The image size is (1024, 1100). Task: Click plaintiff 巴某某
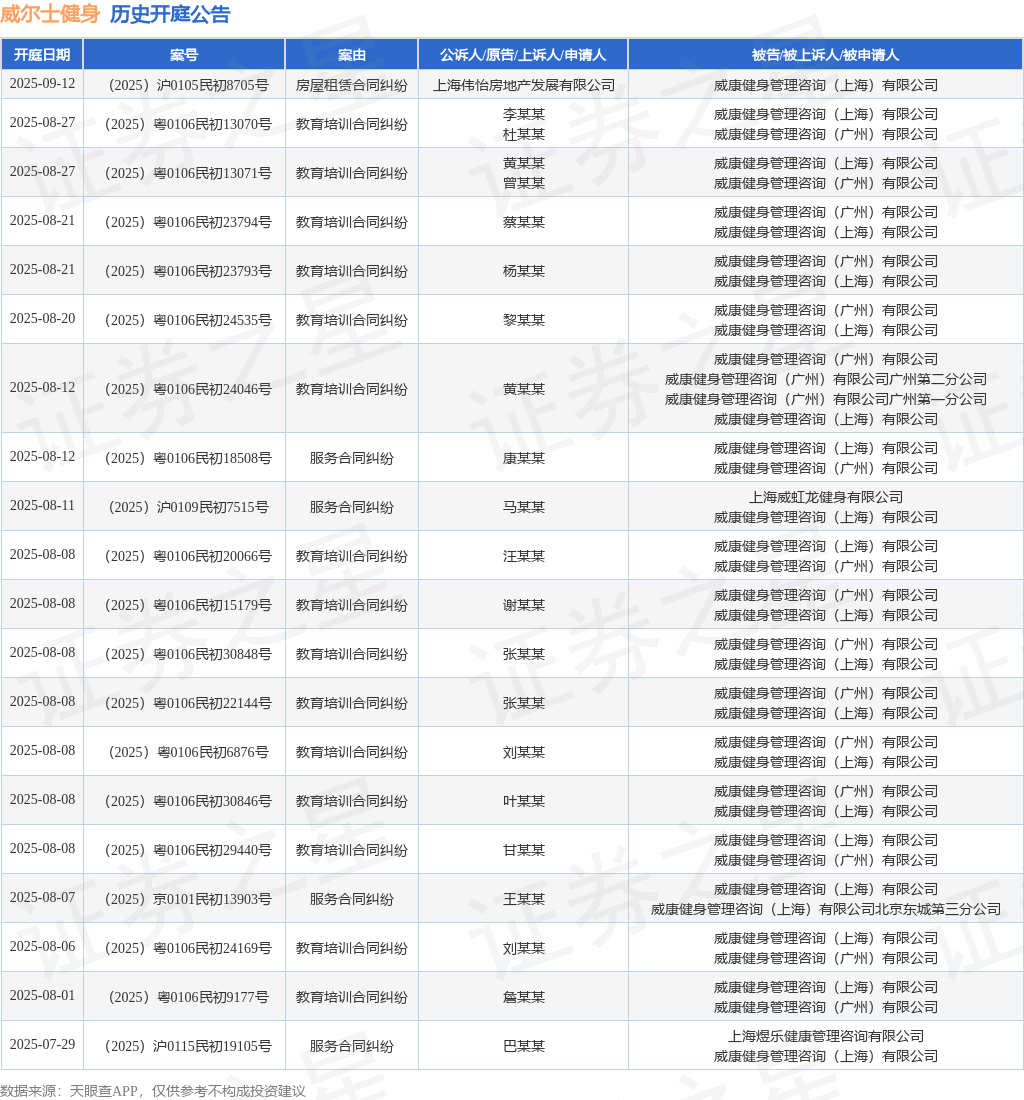523,1047
